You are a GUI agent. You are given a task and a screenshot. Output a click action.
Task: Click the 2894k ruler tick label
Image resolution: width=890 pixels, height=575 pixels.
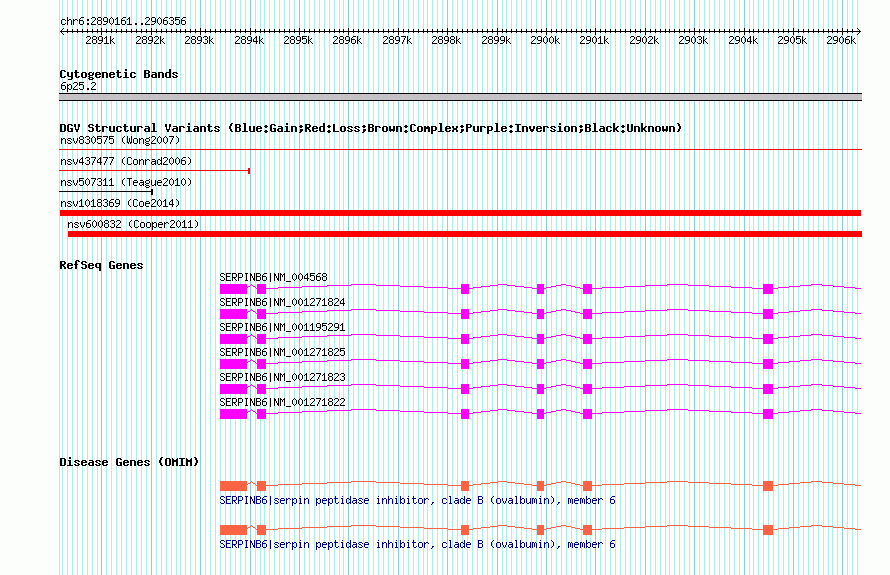coord(249,40)
